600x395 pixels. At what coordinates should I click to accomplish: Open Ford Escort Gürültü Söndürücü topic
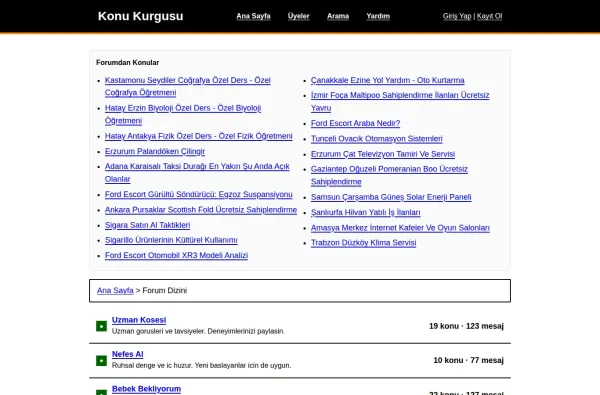coord(199,194)
